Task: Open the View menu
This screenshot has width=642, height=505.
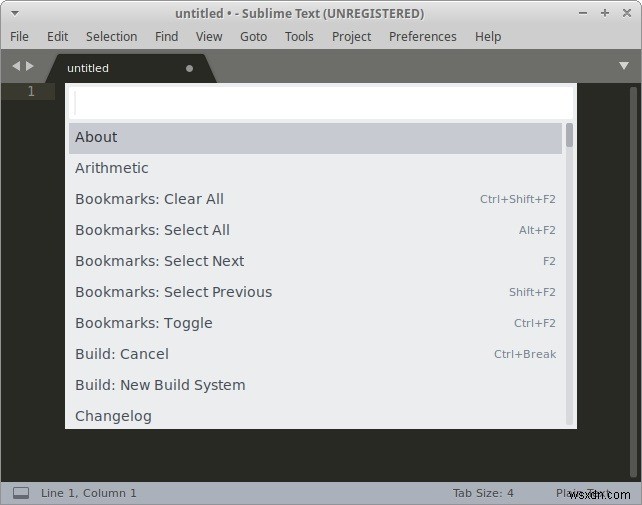Action: 209,36
